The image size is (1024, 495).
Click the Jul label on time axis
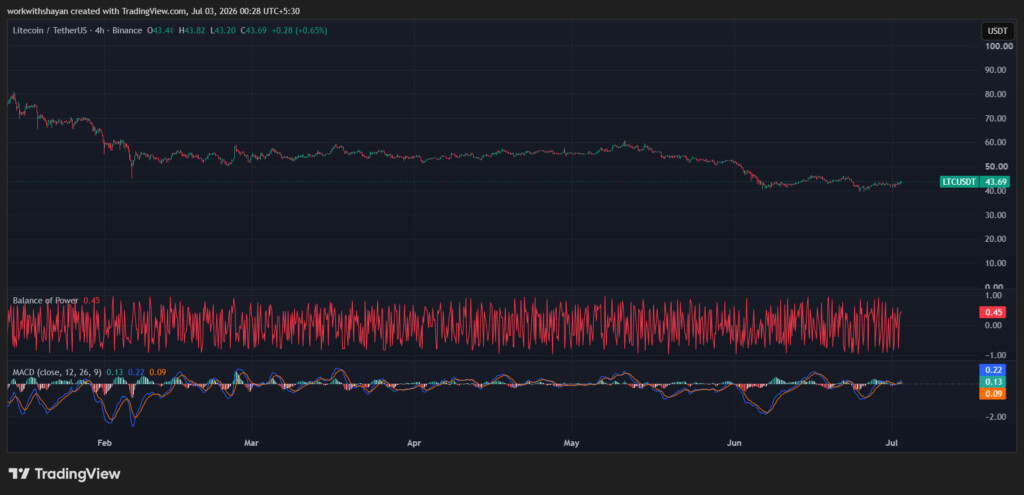pyautogui.click(x=893, y=443)
